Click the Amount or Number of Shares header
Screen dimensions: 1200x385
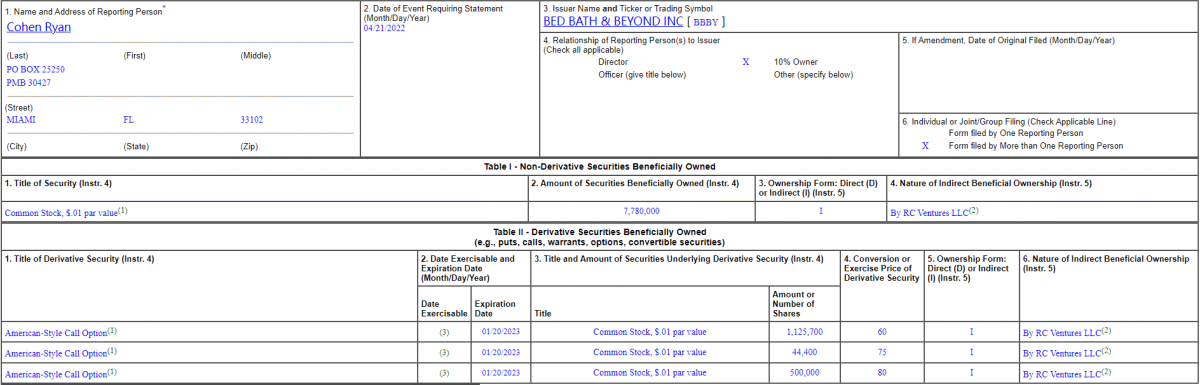pos(795,304)
